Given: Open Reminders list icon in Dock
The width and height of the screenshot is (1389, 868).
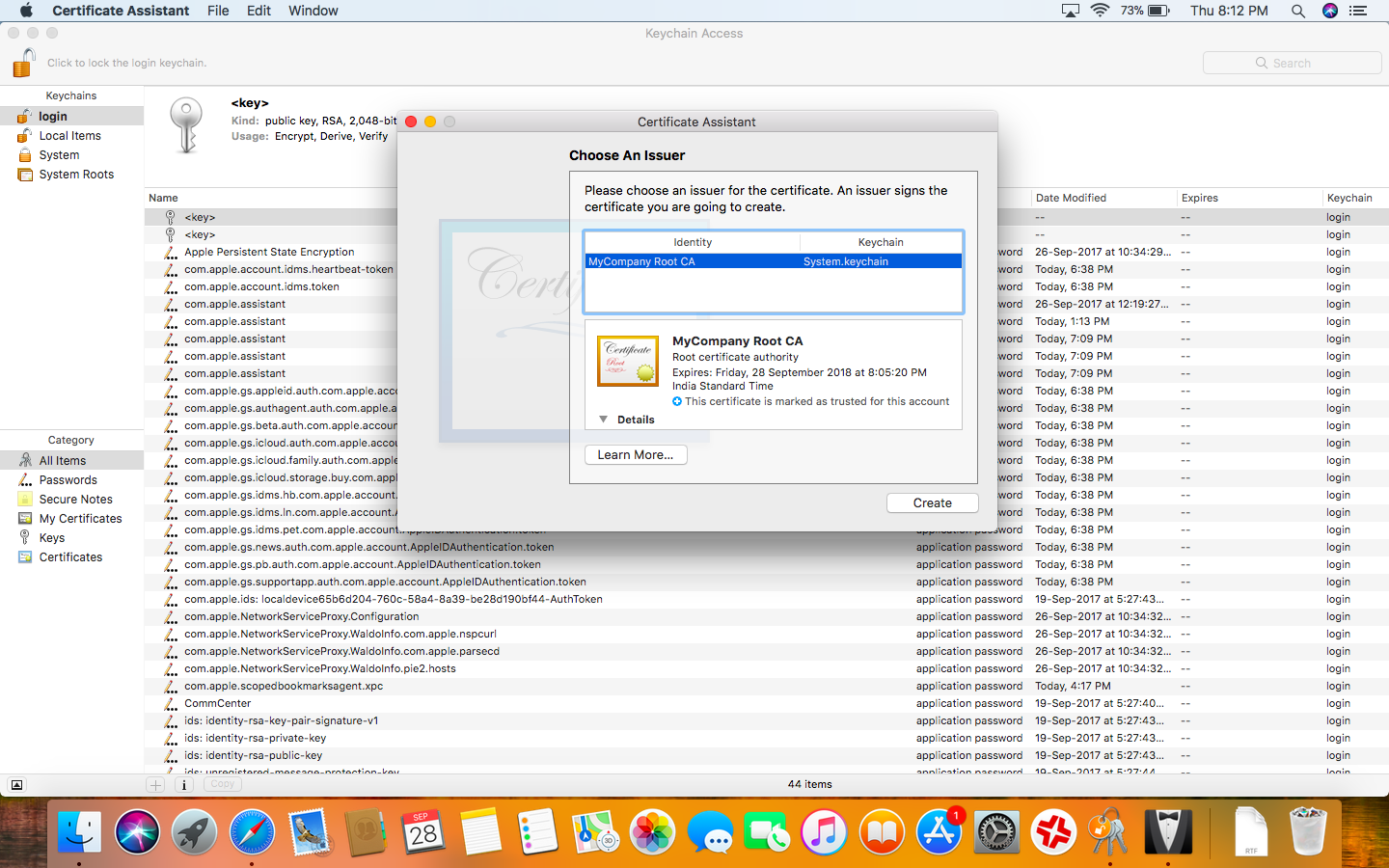Looking at the screenshot, I should [x=538, y=831].
